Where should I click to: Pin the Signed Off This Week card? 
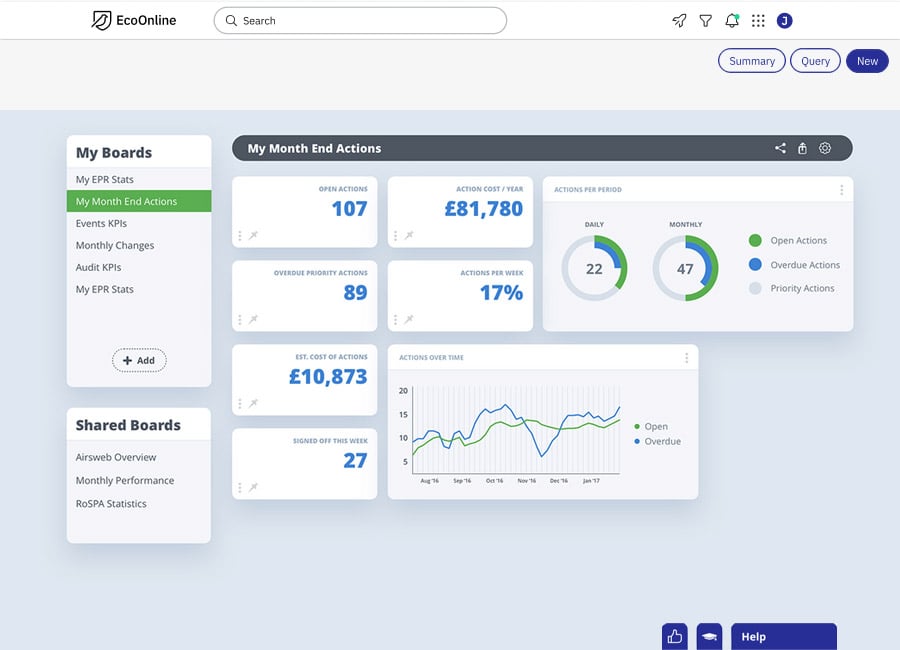coord(253,488)
